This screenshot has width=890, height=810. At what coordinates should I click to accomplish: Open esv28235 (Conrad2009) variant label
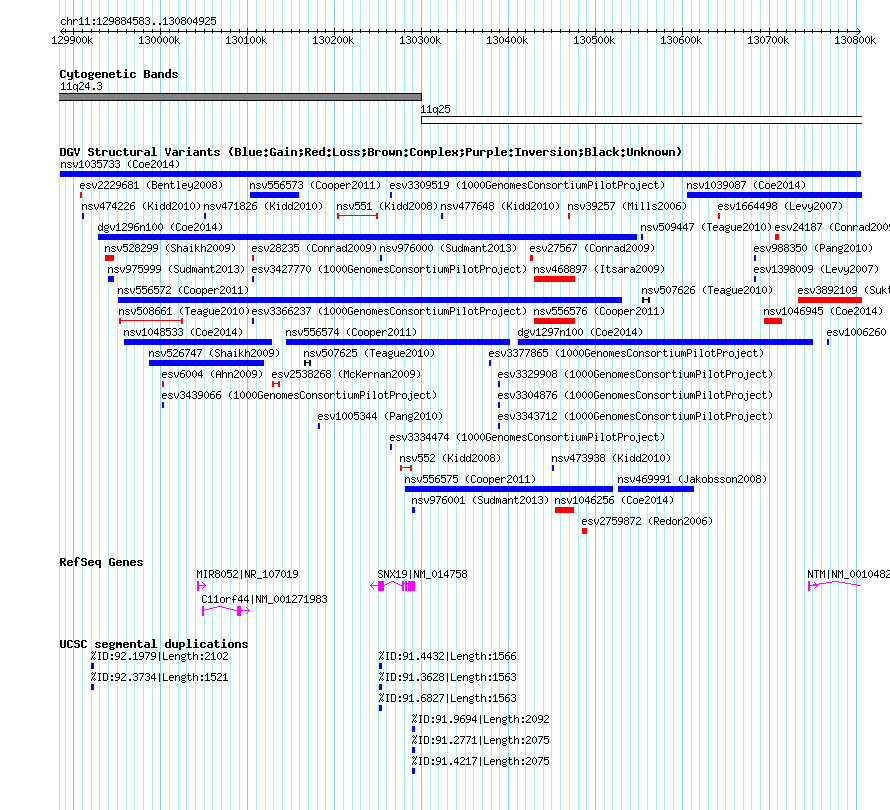point(314,248)
